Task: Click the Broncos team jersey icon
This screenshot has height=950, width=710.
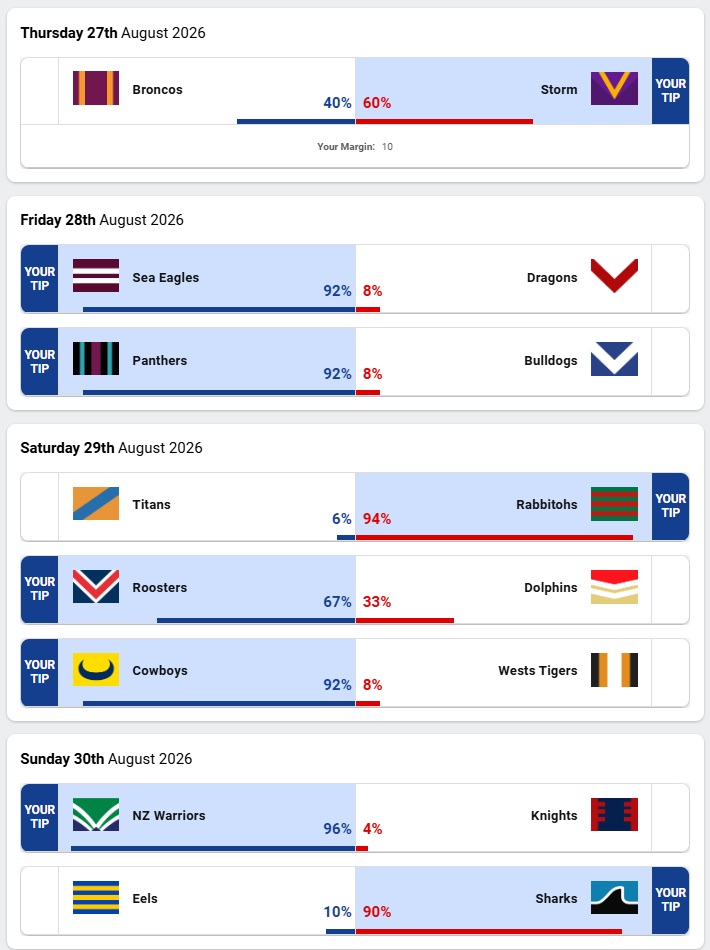Action: [96, 88]
